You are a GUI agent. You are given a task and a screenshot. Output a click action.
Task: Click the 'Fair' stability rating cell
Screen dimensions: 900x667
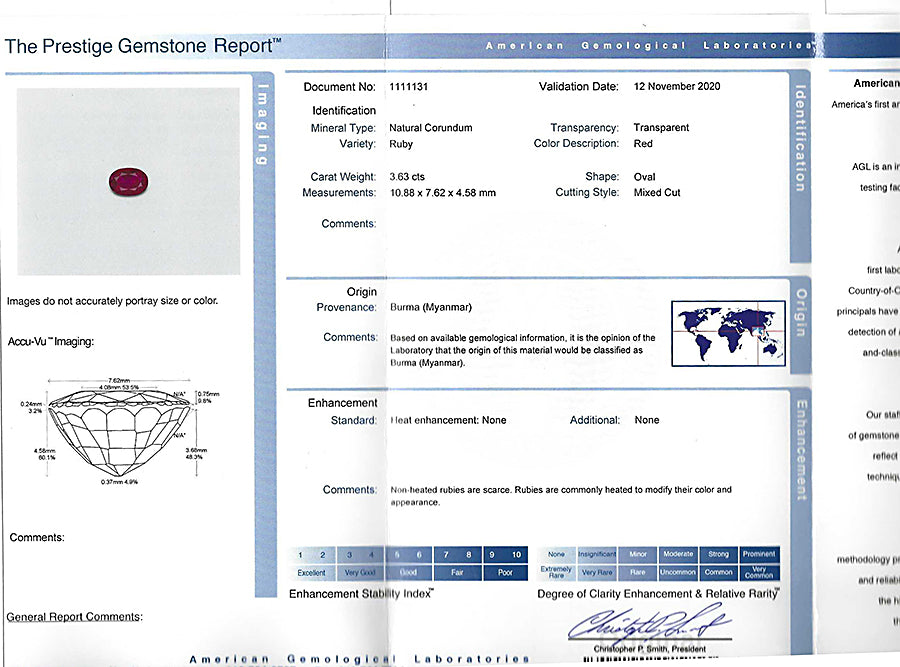pos(456,573)
